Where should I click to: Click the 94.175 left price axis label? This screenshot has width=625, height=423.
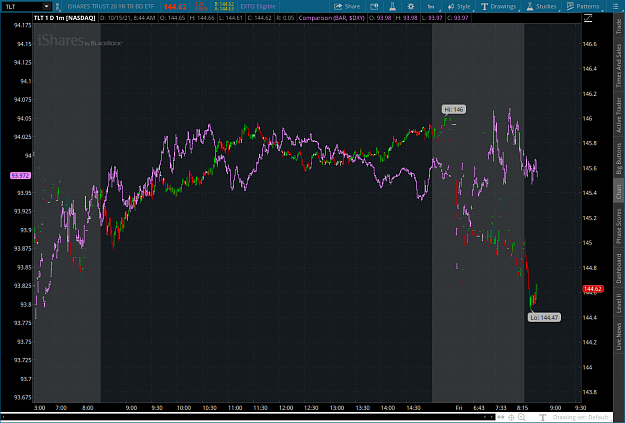22,25
